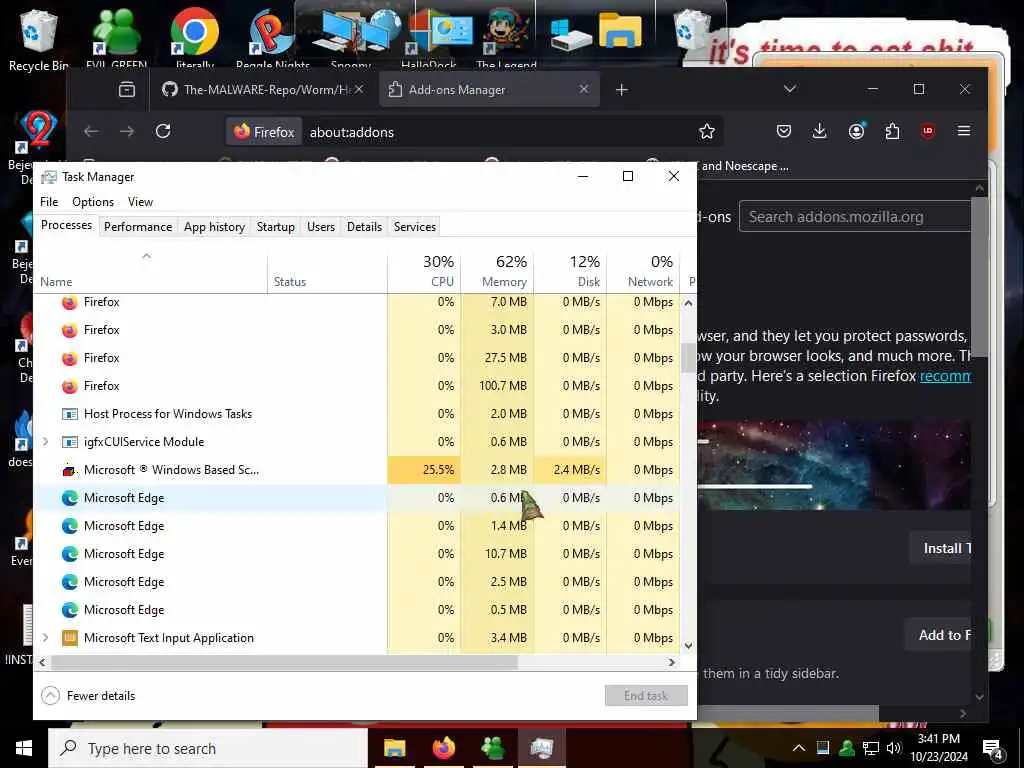Open volume speaker tray icon
The image size is (1024, 768).
(894, 748)
